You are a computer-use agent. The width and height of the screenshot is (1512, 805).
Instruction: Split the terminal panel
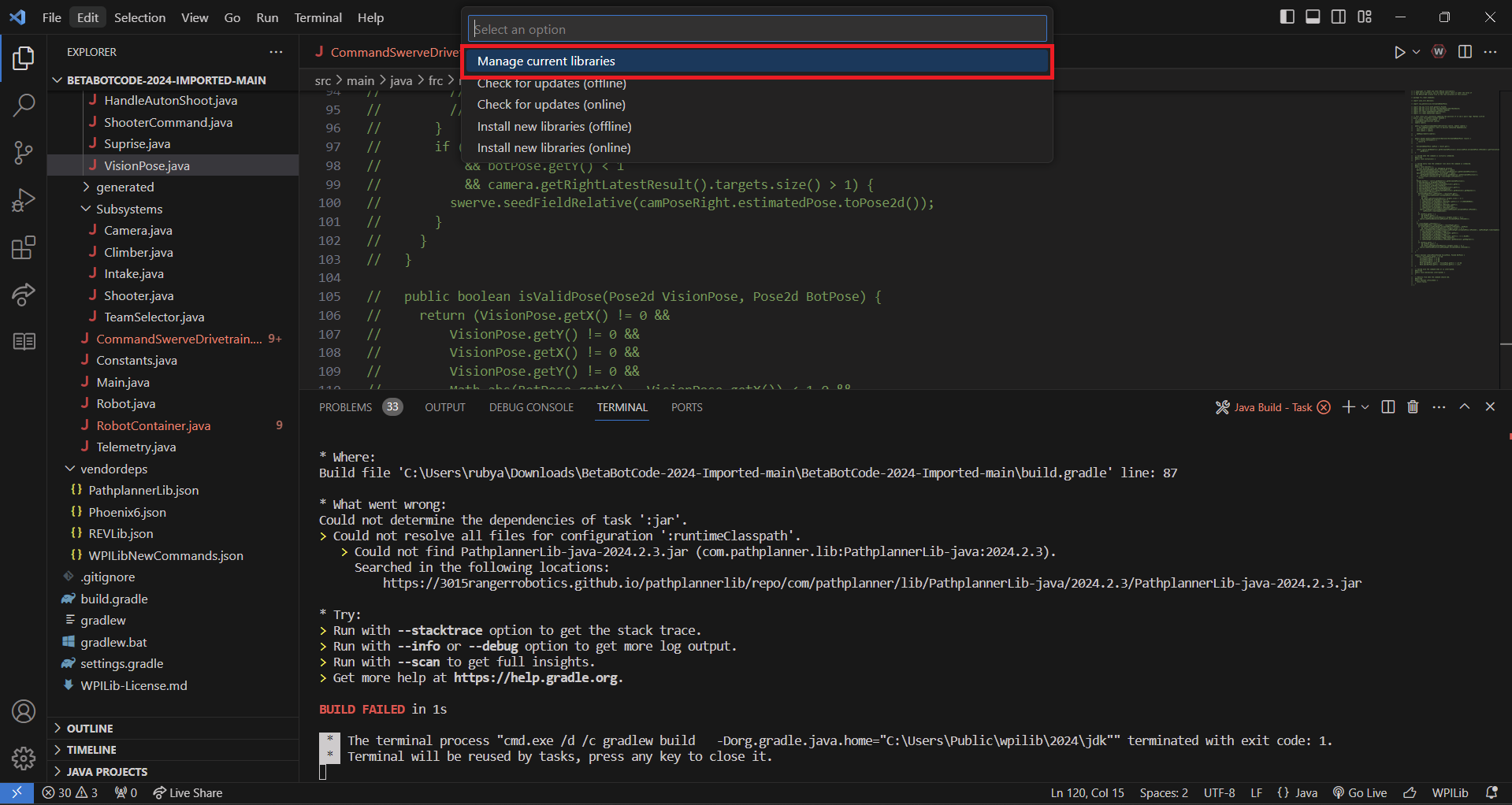point(1388,407)
